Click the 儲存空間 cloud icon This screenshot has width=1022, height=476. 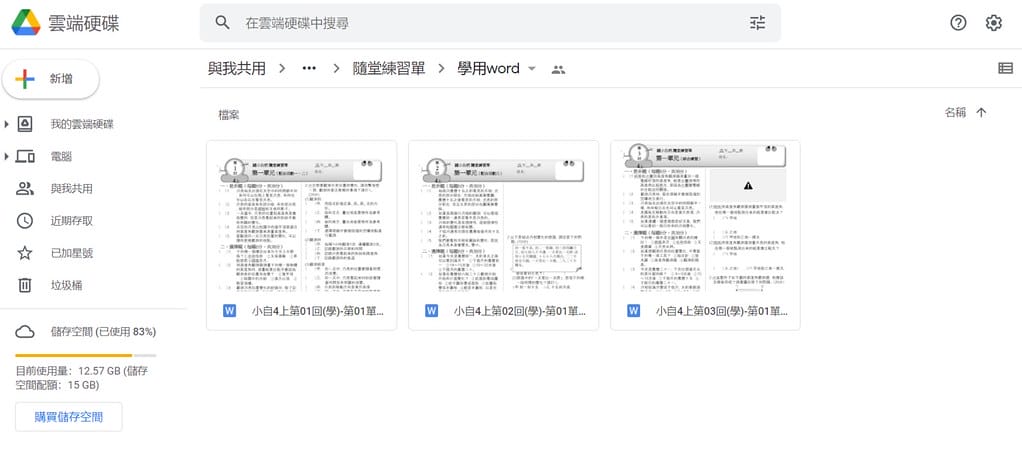point(25,332)
